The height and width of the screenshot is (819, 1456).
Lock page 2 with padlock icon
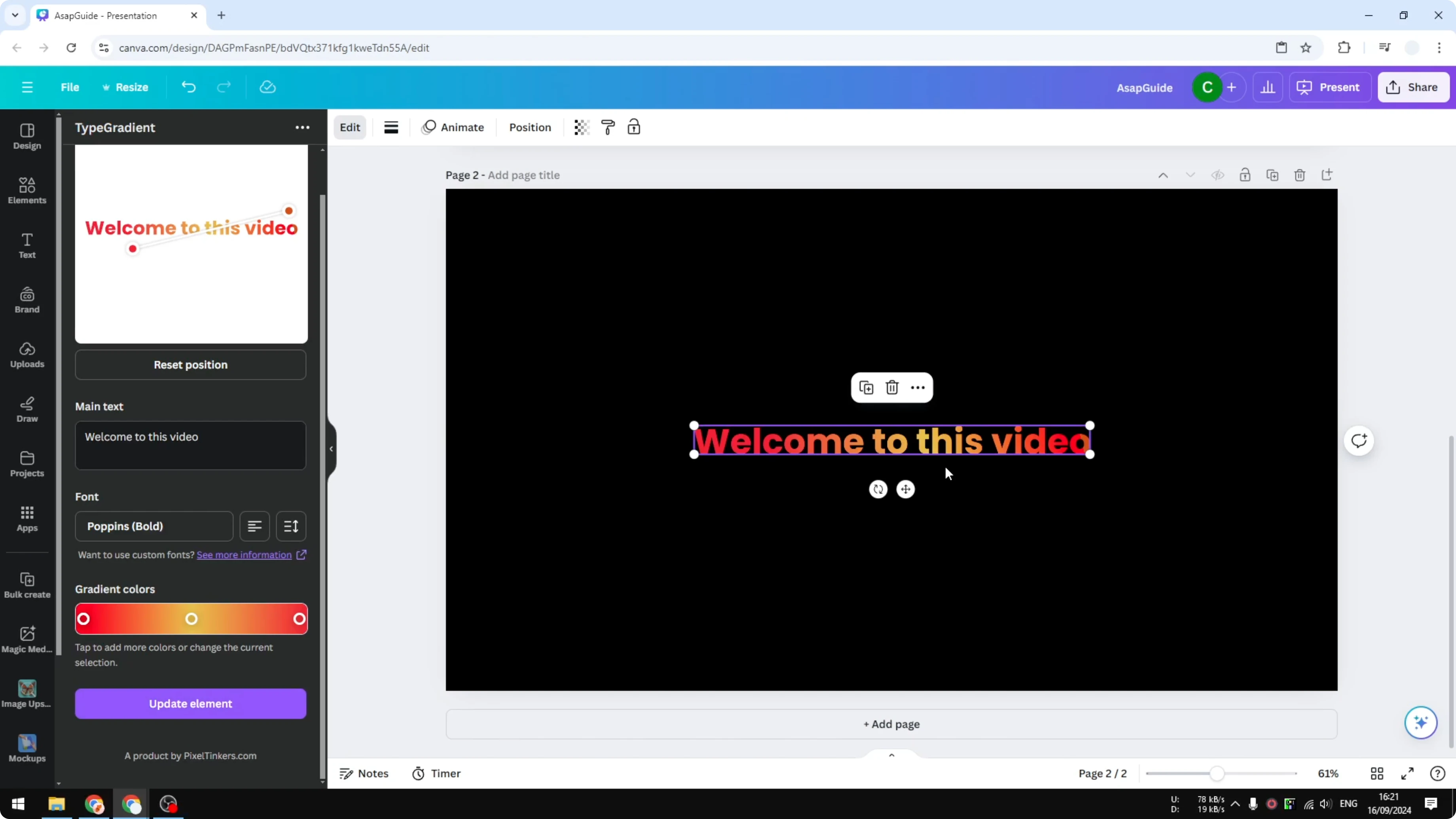click(1245, 175)
